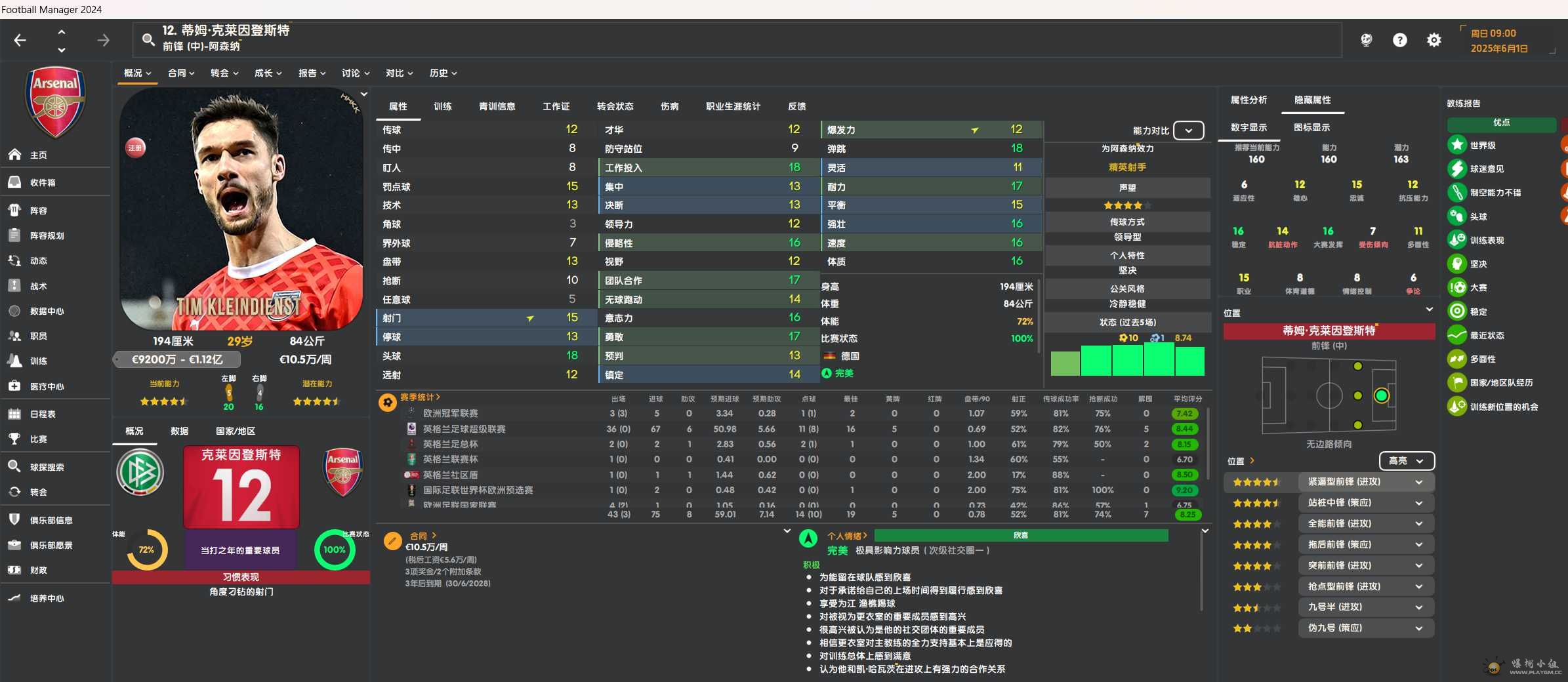This screenshot has height=682, width=1568.
Task: Open 医疗中心 medical center in sidebar
Action: pos(47,387)
